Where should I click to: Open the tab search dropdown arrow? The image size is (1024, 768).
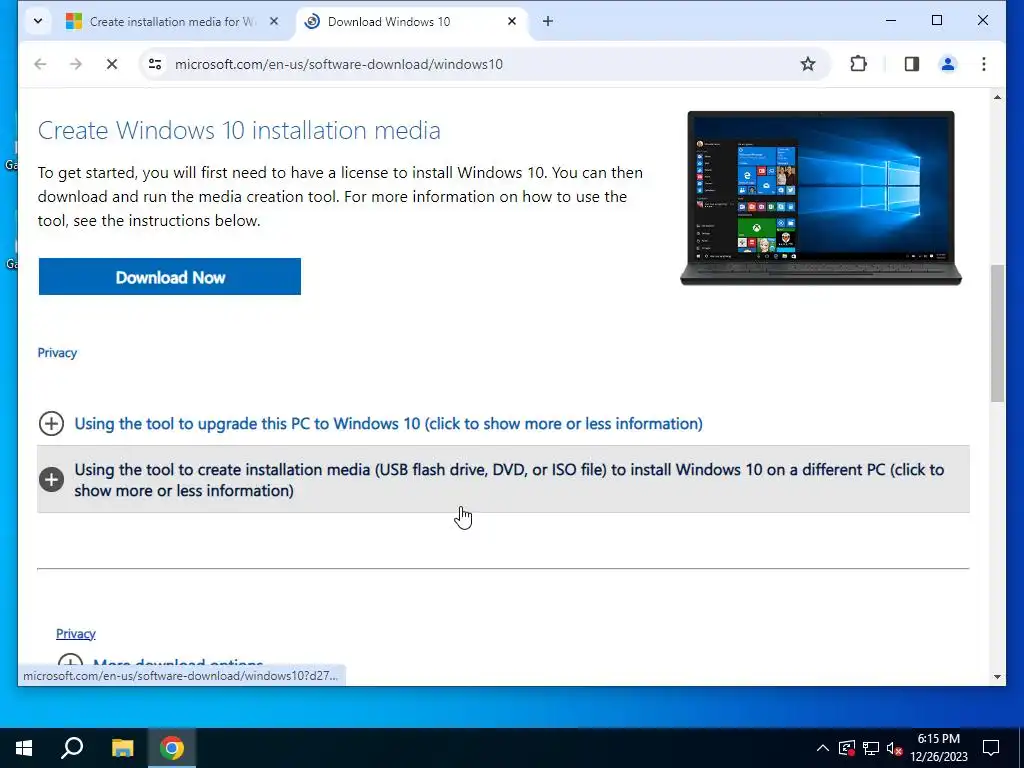tap(38, 22)
